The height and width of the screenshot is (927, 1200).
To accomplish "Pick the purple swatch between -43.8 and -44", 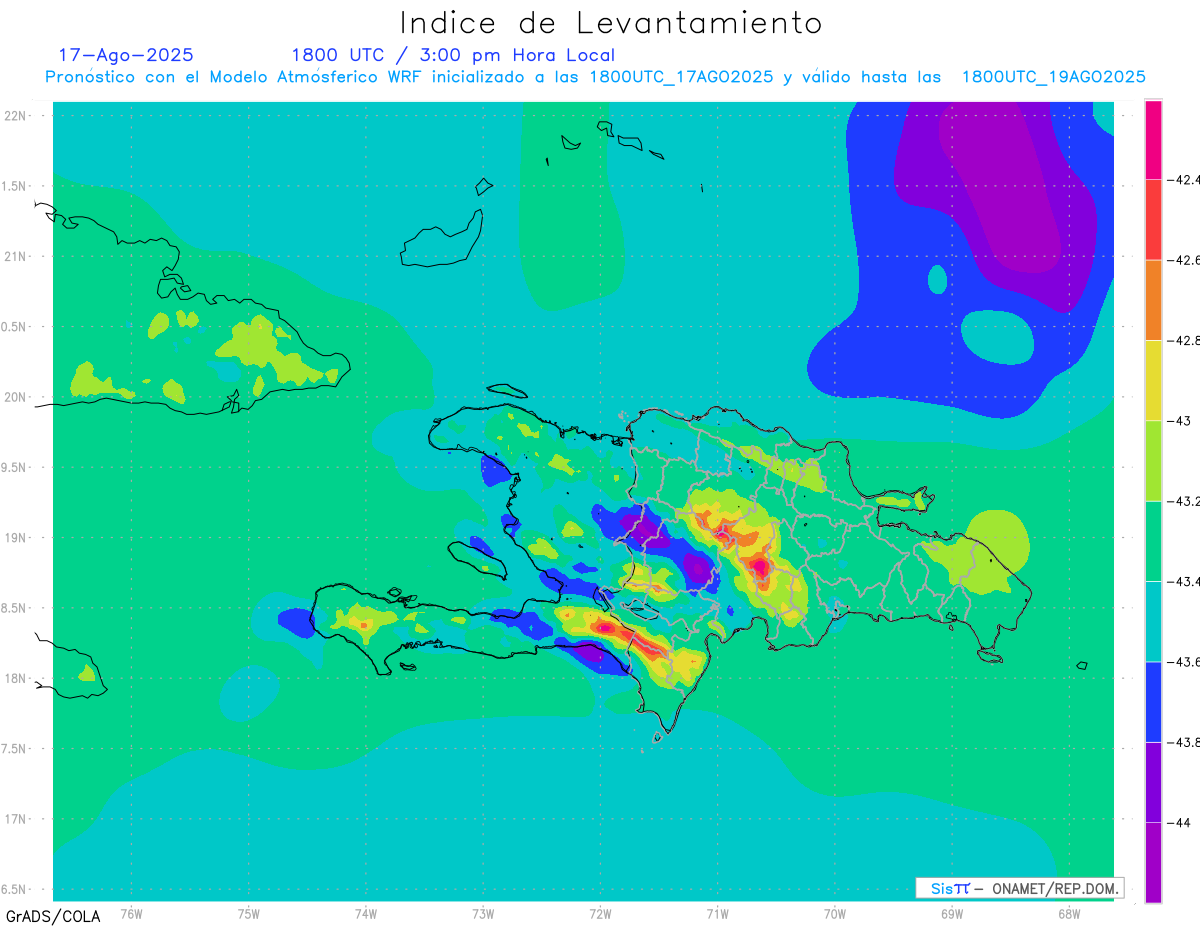I will pos(1153,782).
